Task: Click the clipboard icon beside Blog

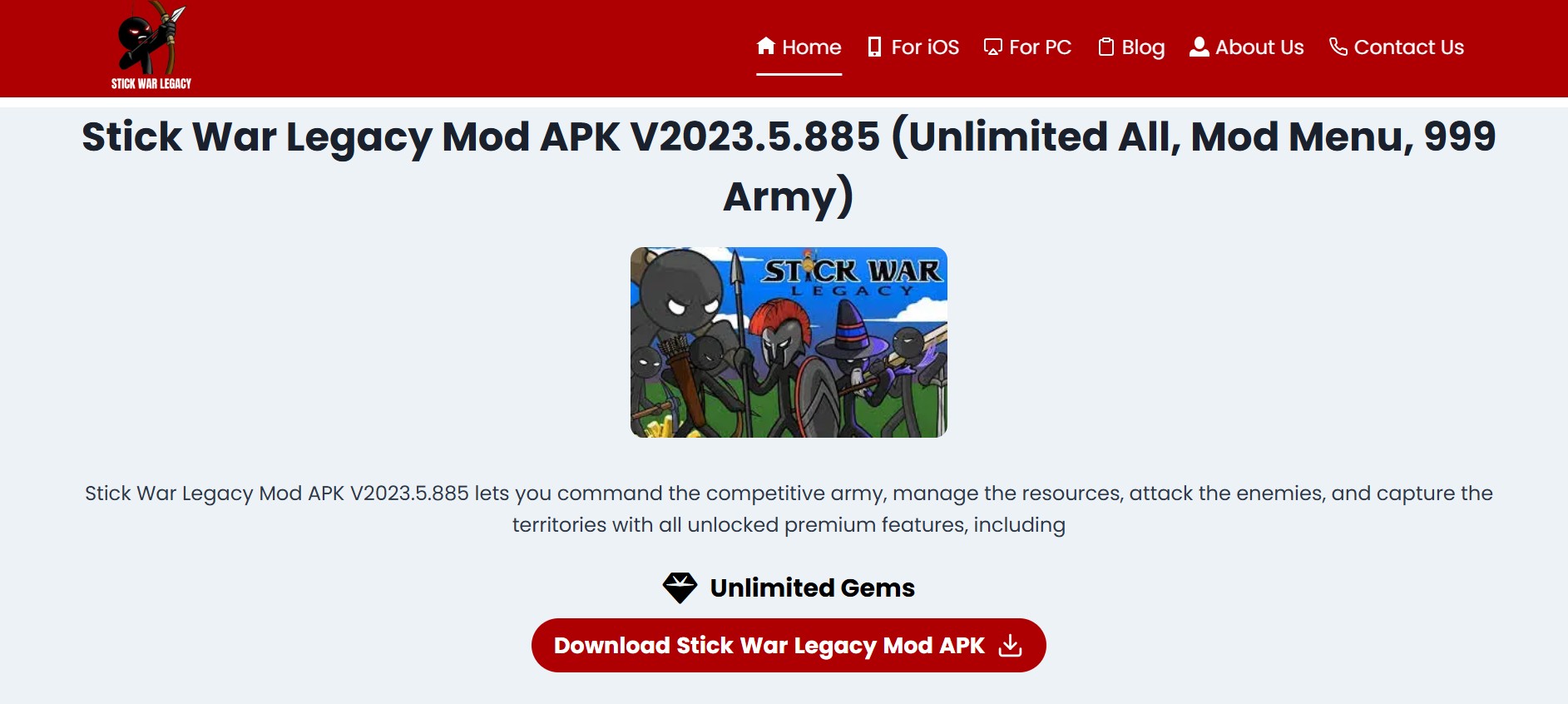Action: 1106,47
